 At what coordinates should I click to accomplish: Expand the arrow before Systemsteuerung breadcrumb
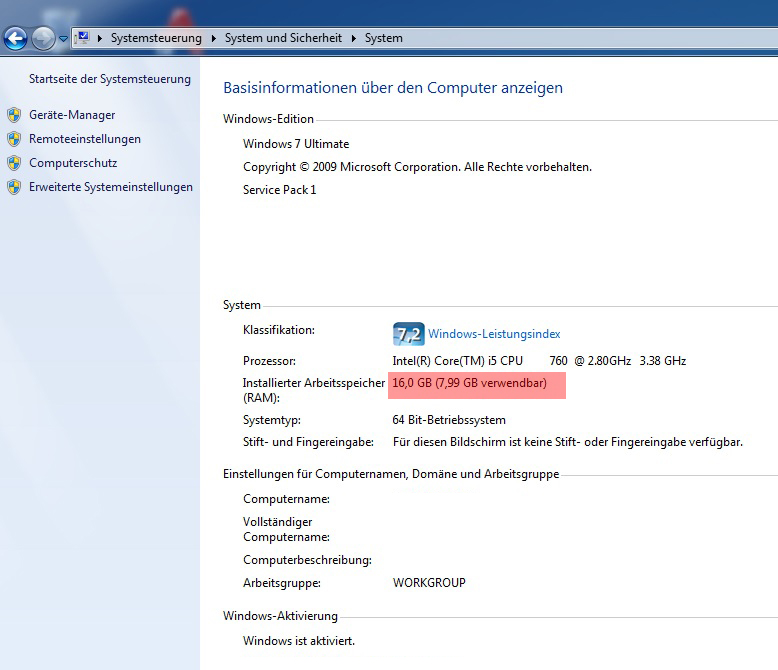point(100,38)
